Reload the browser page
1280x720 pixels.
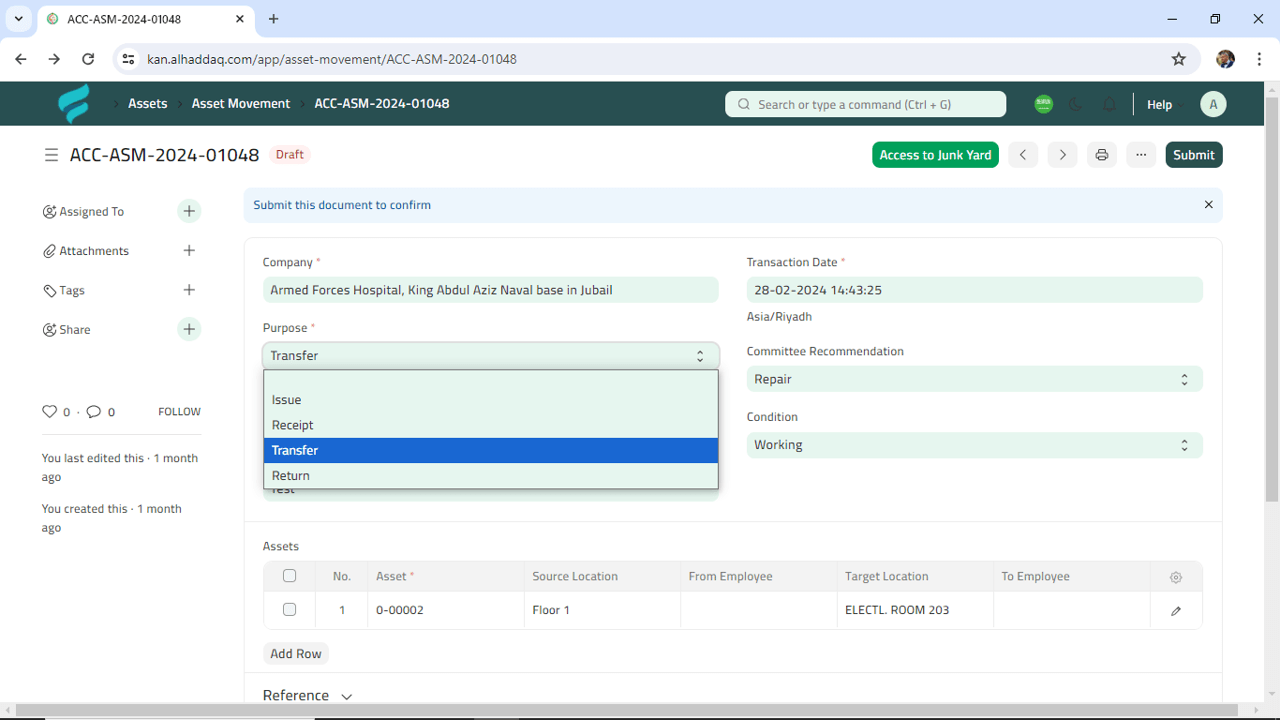(x=88, y=59)
